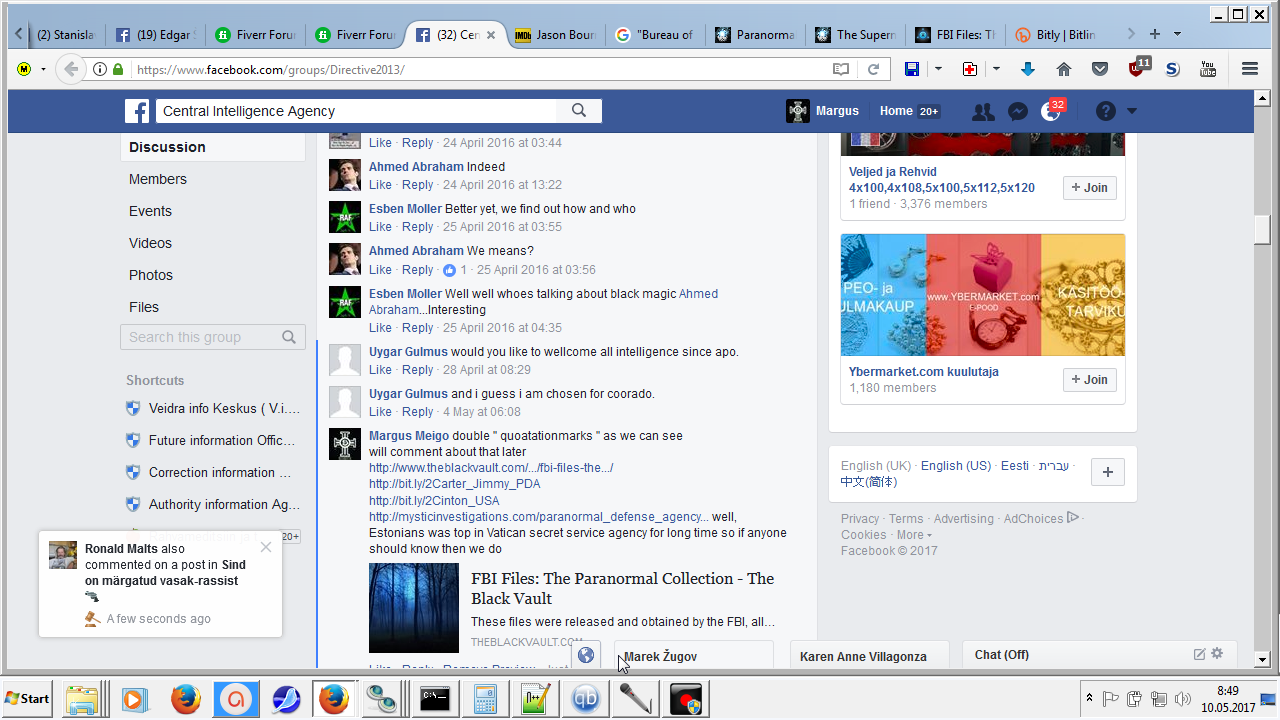1280x720 pixels.
Task: Click the YouTube toolbar icon
Action: pos(1208,69)
